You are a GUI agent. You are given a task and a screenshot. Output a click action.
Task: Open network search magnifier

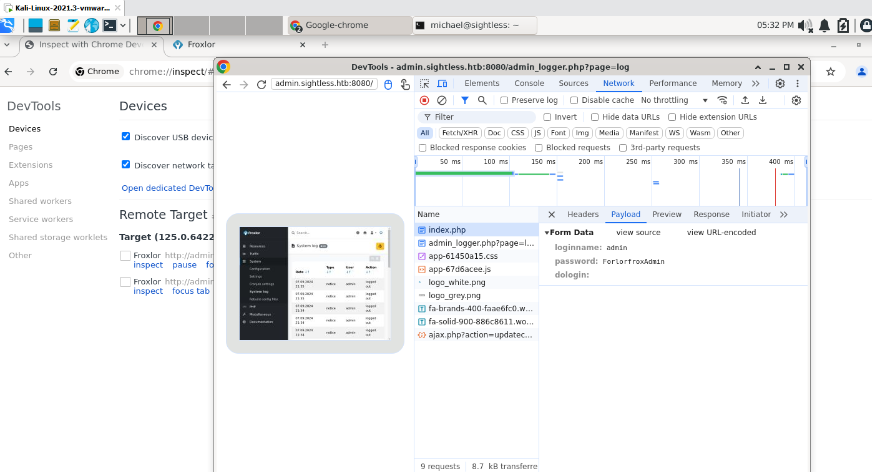[482, 100]
